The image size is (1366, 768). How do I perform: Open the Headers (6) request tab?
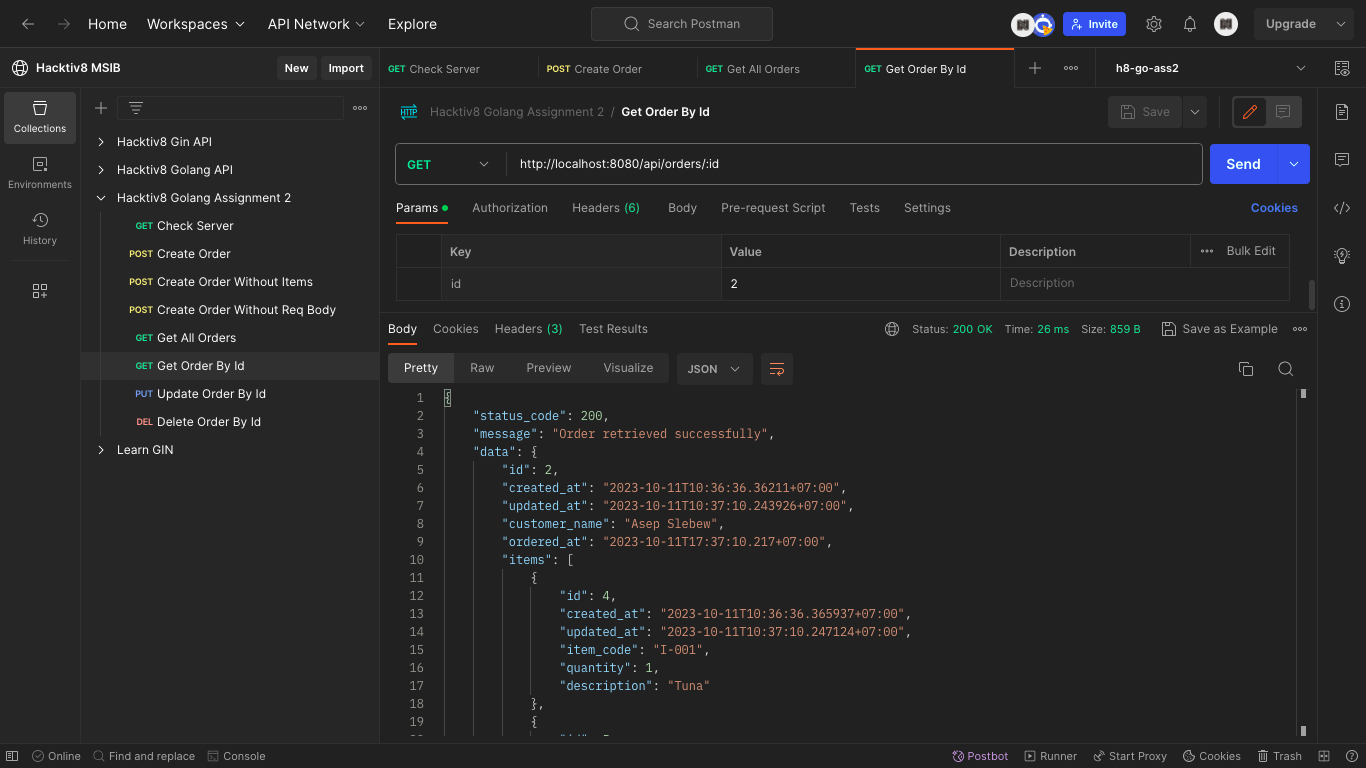[606, 208]
